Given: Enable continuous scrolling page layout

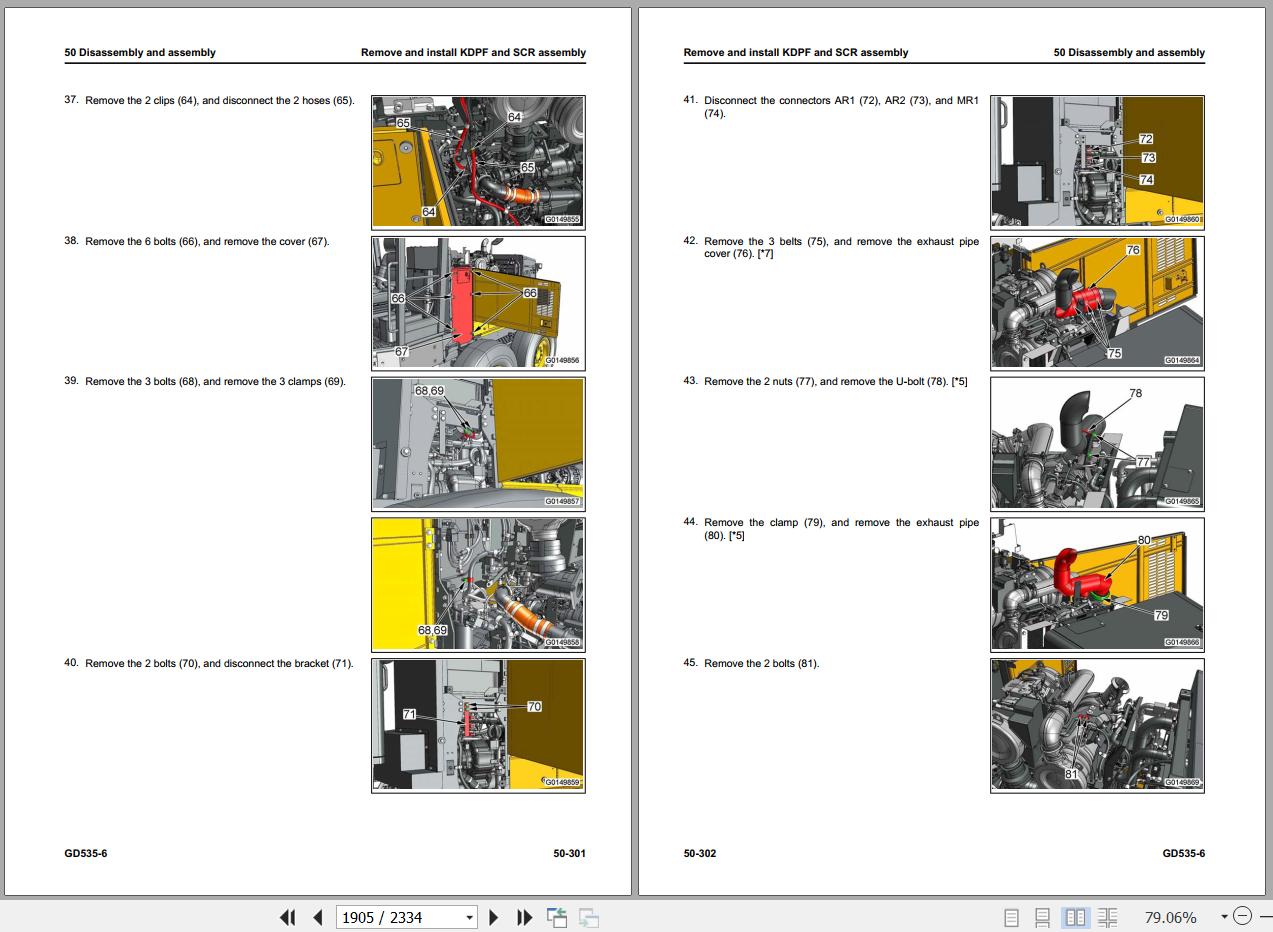Looking at the screenshot, I should click(1042, 917).
